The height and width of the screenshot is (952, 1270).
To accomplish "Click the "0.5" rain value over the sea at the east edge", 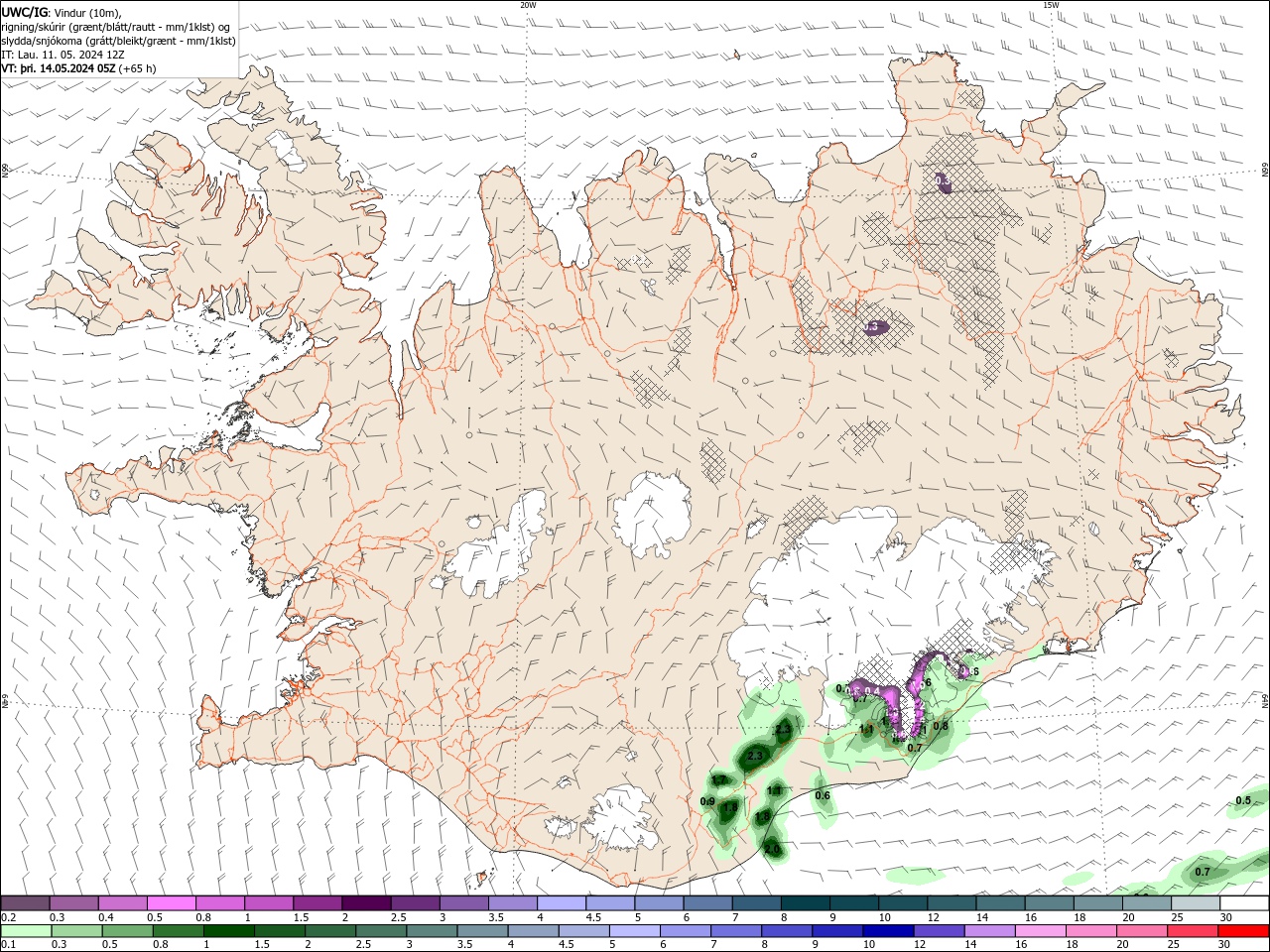I will (x=1243, y=800).
